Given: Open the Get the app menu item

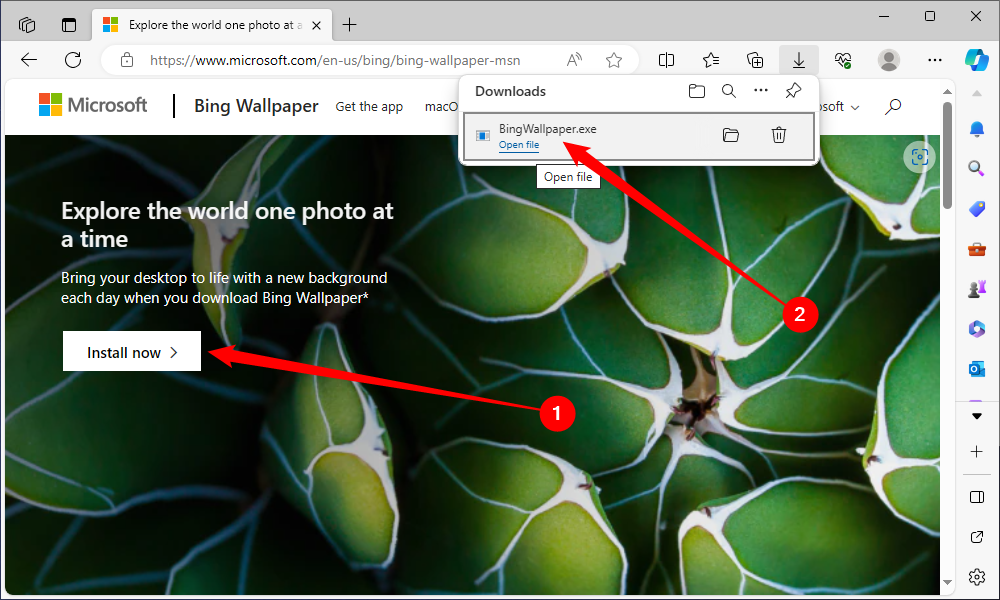Looking at the screenshot, I should click(x=369, y=106).
